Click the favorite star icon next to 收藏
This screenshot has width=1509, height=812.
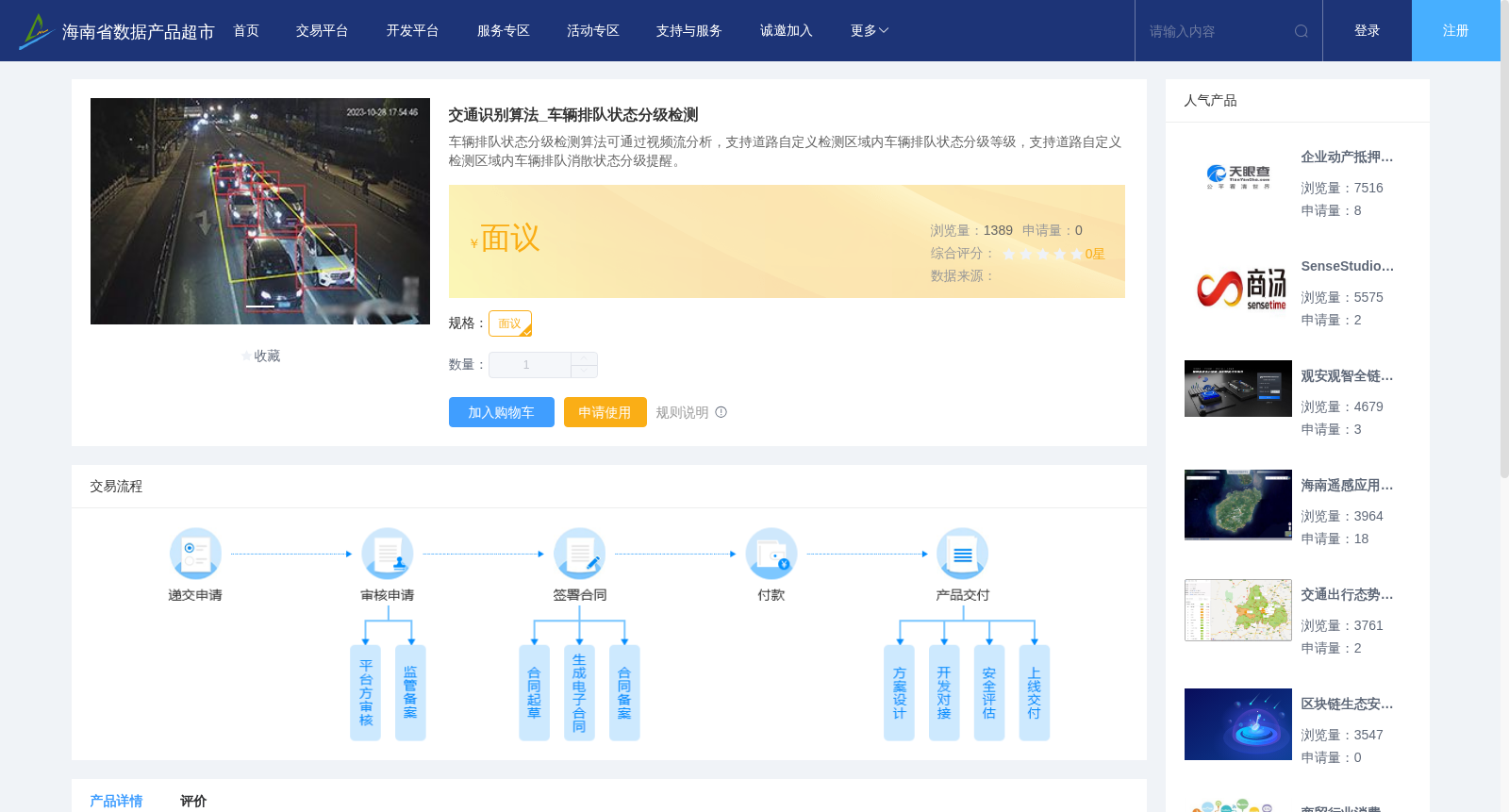point(246,356)
